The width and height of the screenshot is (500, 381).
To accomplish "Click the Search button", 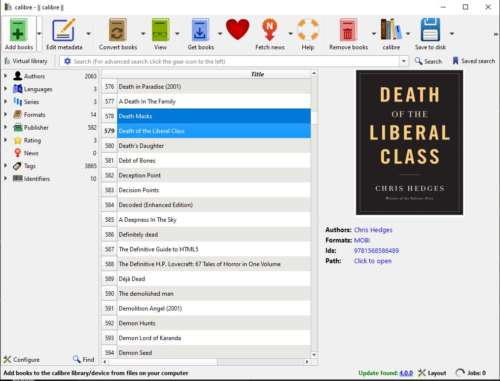I will click(428, 61).
